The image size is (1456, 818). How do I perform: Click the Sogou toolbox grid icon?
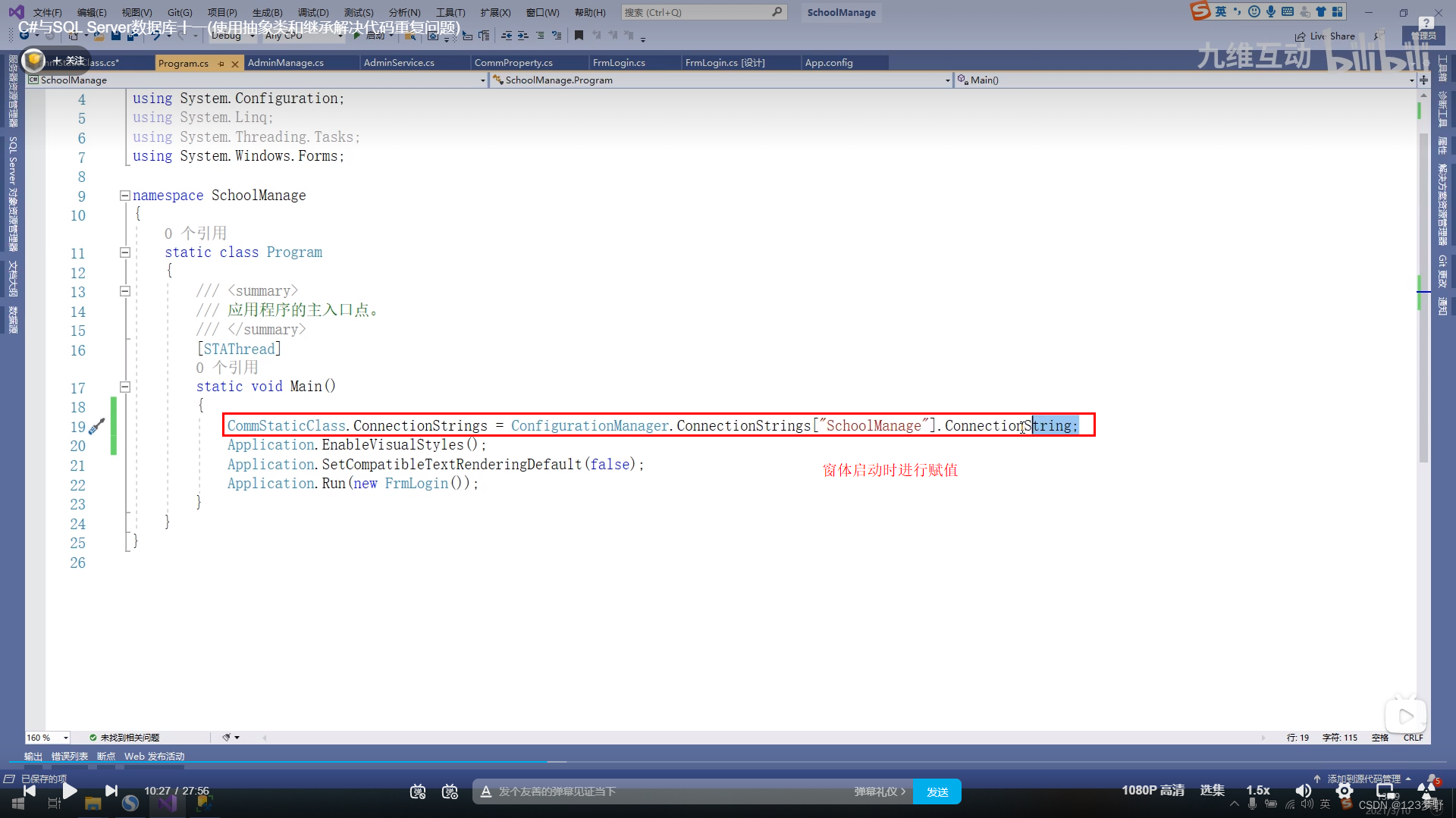[1338, 11]
